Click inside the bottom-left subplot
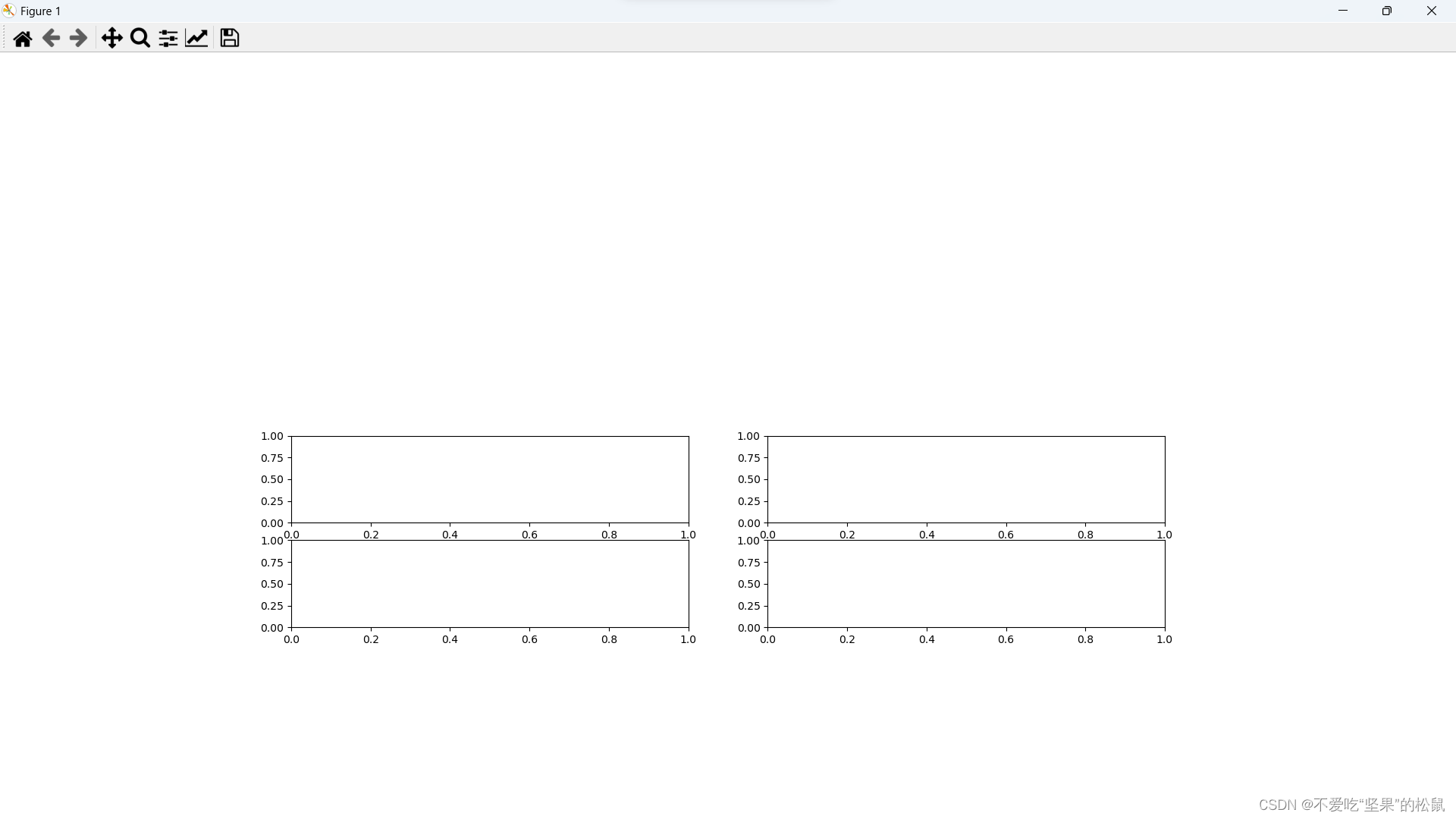This screenshot has width=1456, height=819. coord(490,584)
